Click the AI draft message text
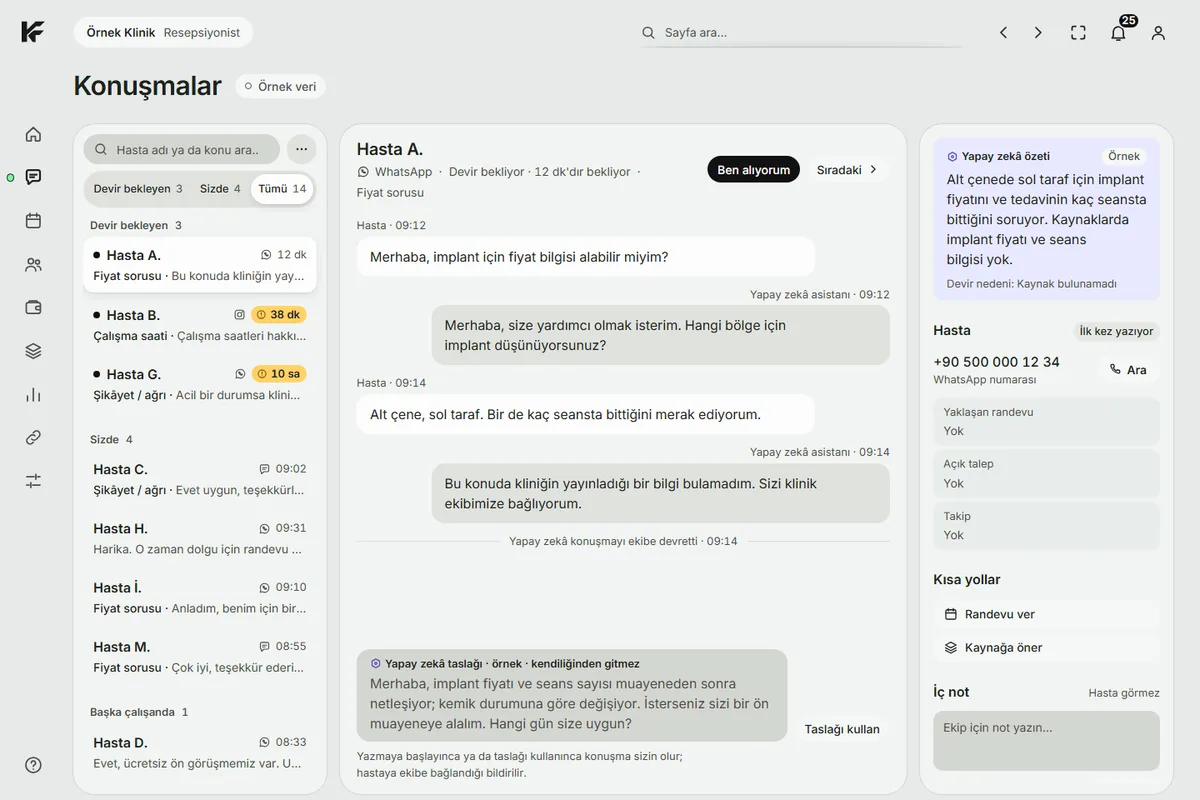 (x=569, y=704)
